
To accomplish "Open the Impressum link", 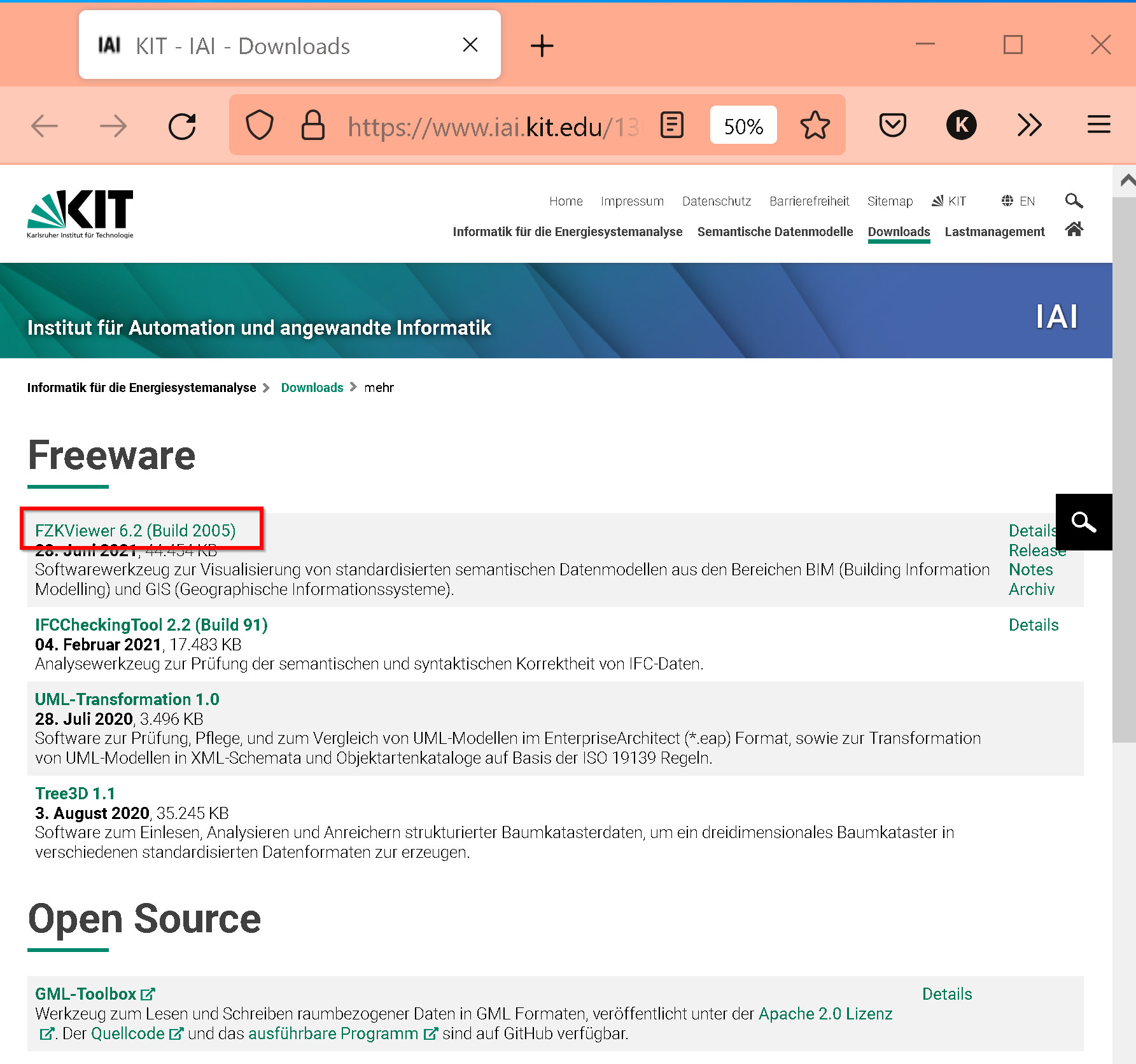I will tap(632, 201).
